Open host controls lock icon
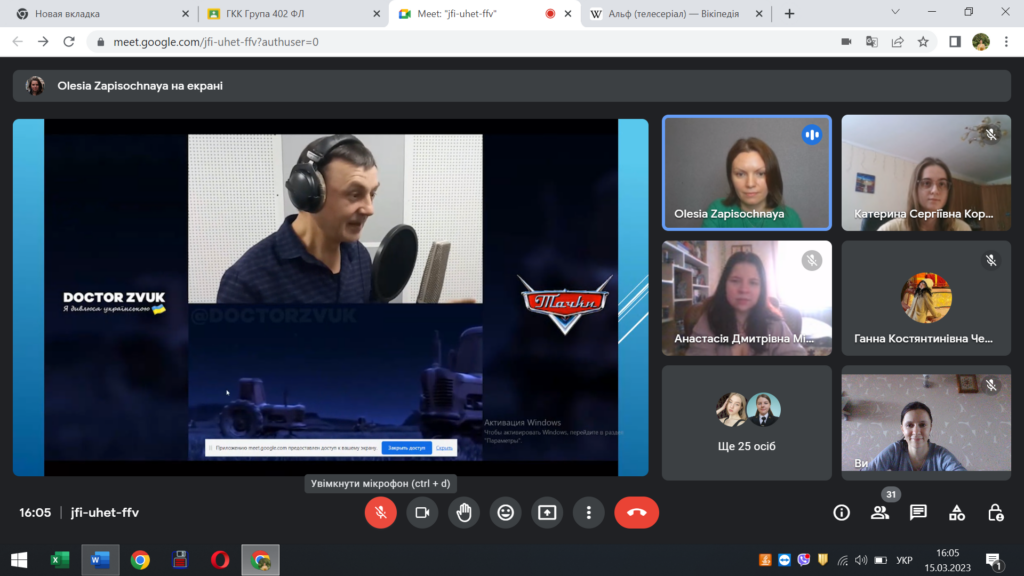 pyautogui.click(x=995, y=512)
